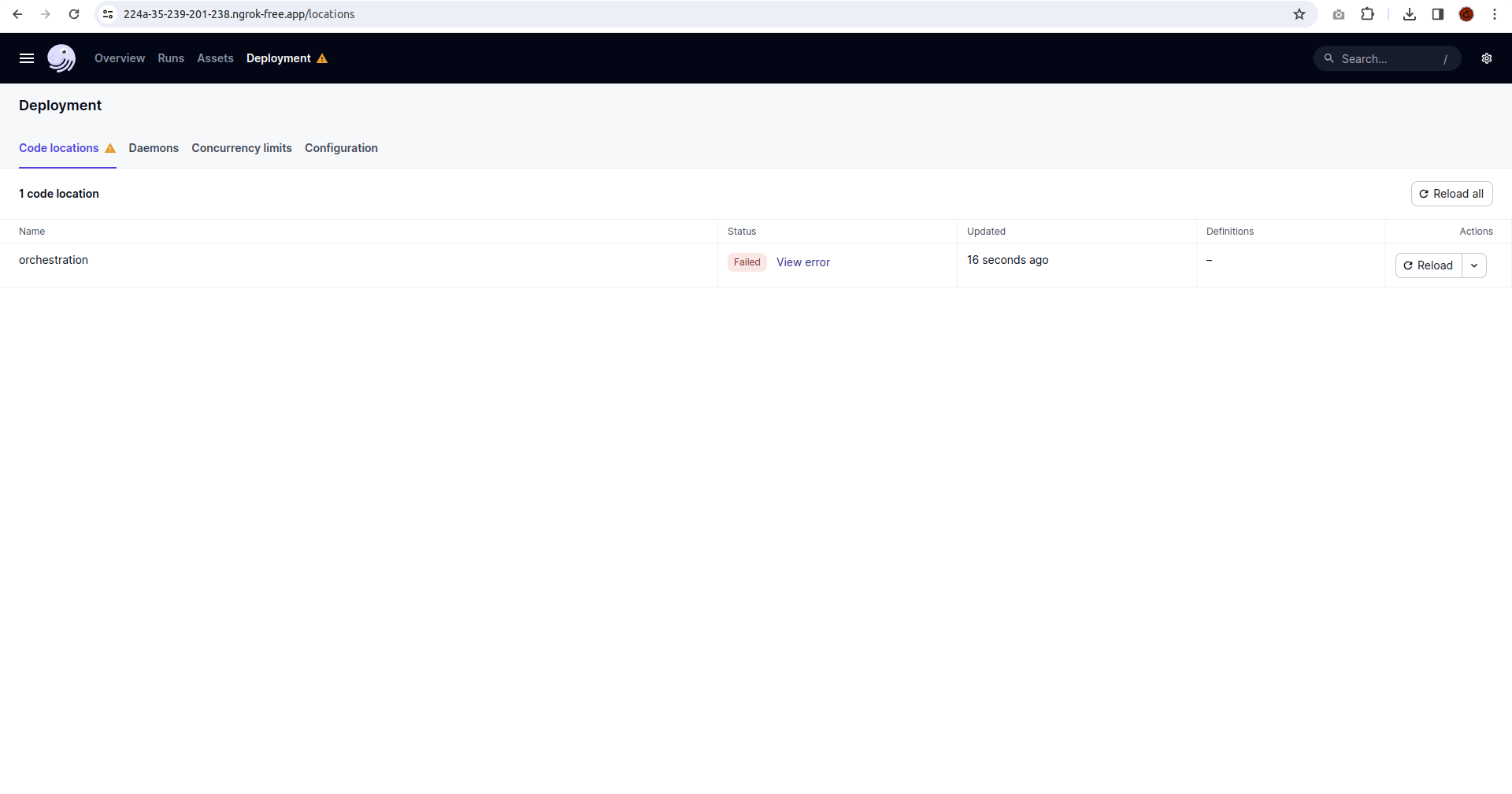1512x794 pixels.
Task: Open the browser downloads icon
Action: pos(1410,14)
